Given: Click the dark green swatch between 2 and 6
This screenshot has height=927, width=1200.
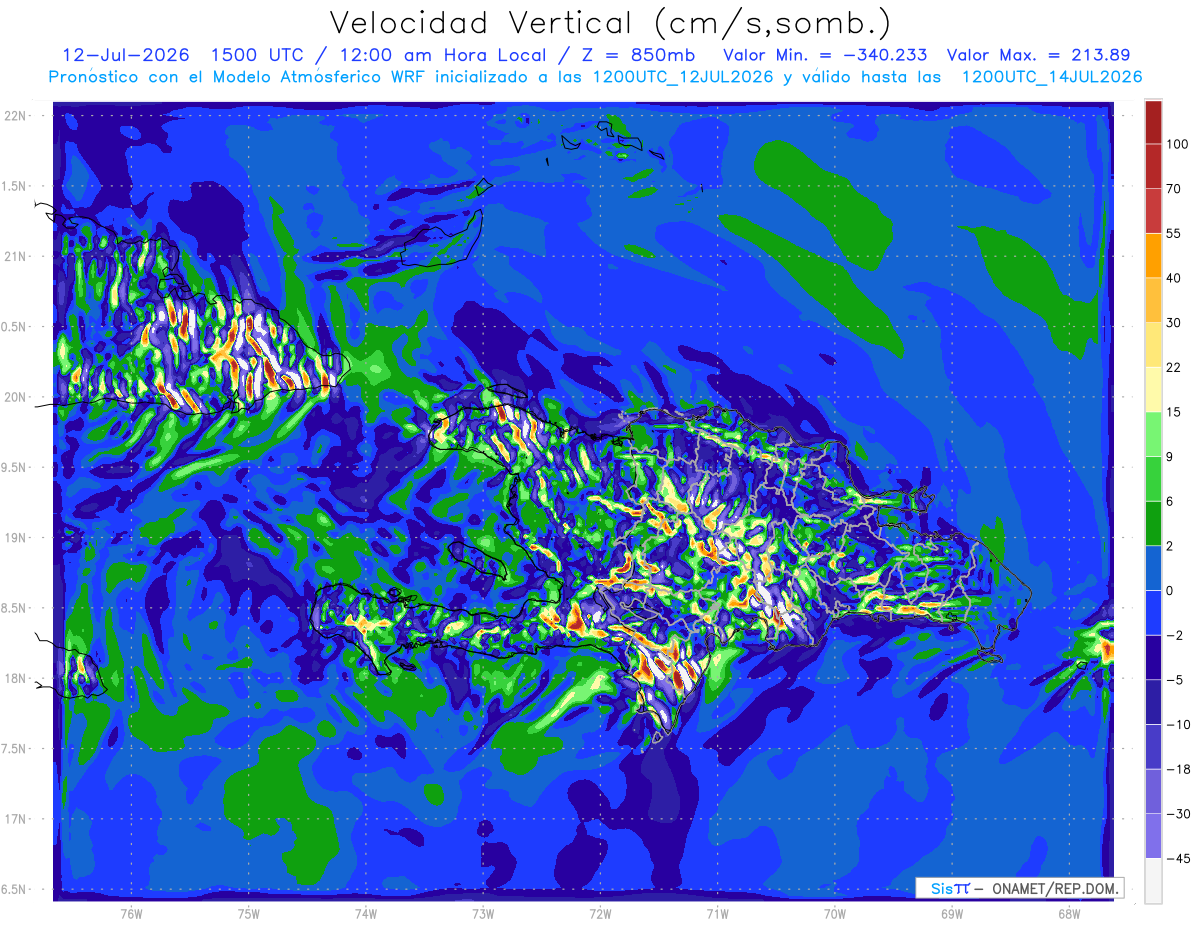Looking at the screenshot, I should [1153, 524].
